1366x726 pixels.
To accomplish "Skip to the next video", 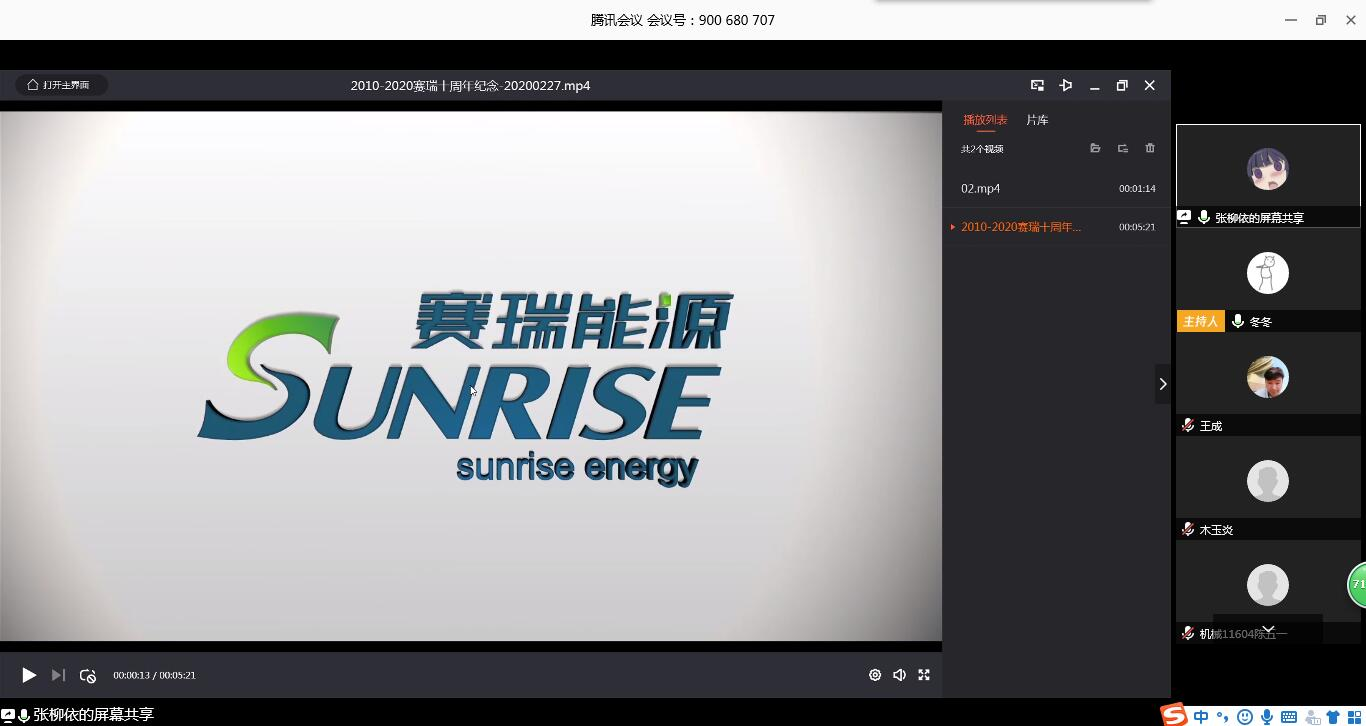I will point(58,675).
